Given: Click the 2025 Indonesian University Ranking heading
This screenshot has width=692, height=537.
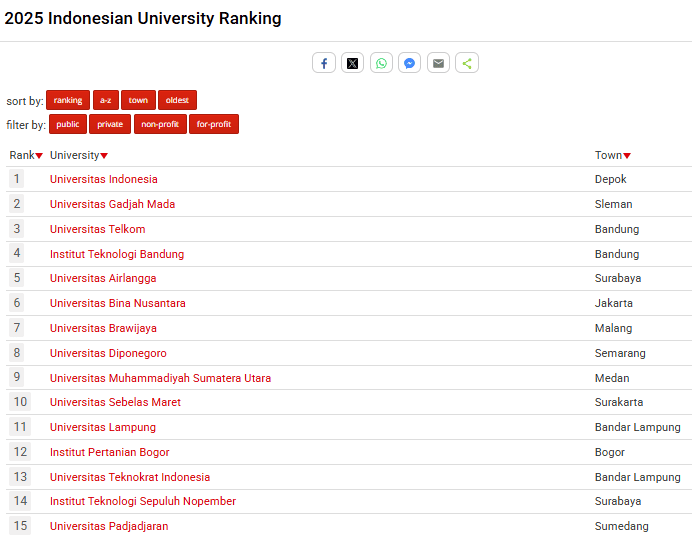Looking at the screenshot, I should coord(143,19).
